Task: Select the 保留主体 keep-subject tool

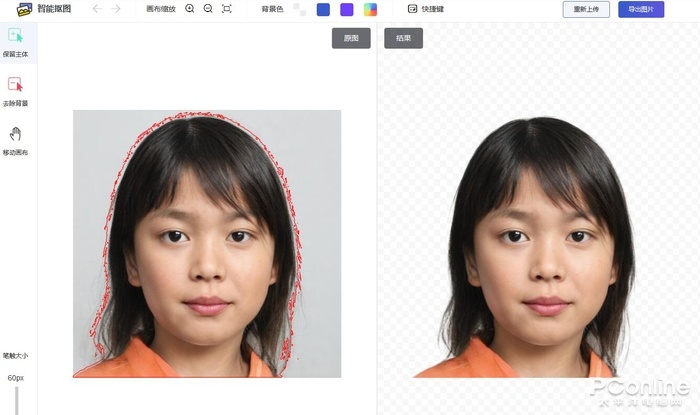Action: (16, 43)
